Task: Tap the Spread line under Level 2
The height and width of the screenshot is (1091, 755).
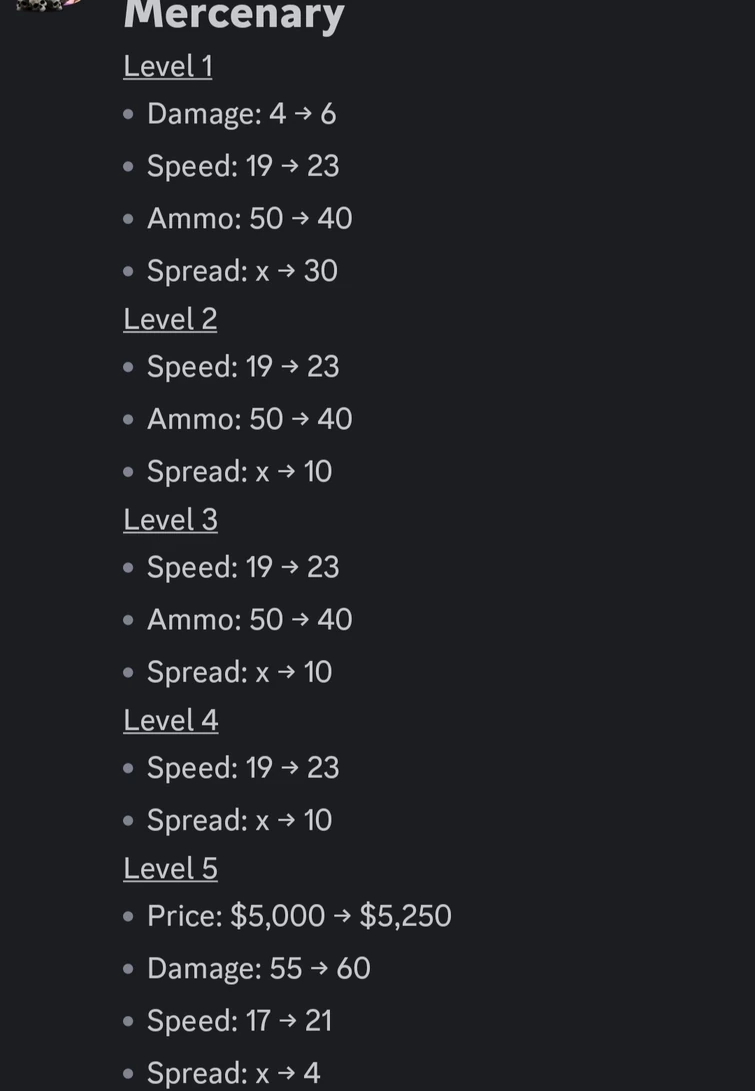Action: pos(239,471)
